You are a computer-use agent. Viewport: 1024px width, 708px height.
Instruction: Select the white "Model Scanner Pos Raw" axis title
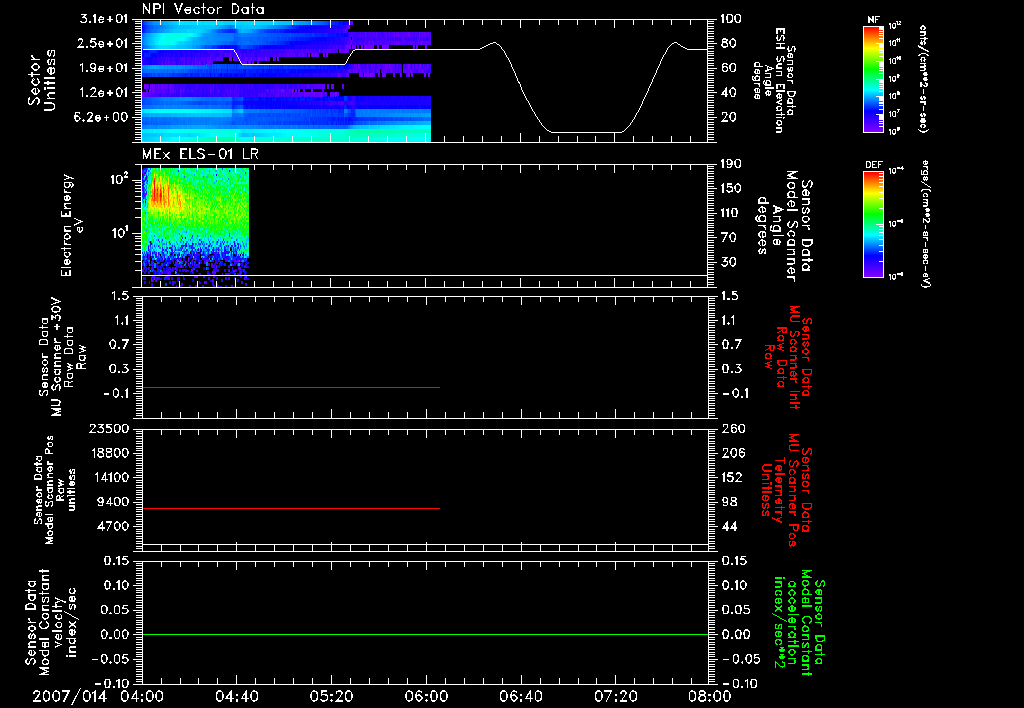coord(55,490)
